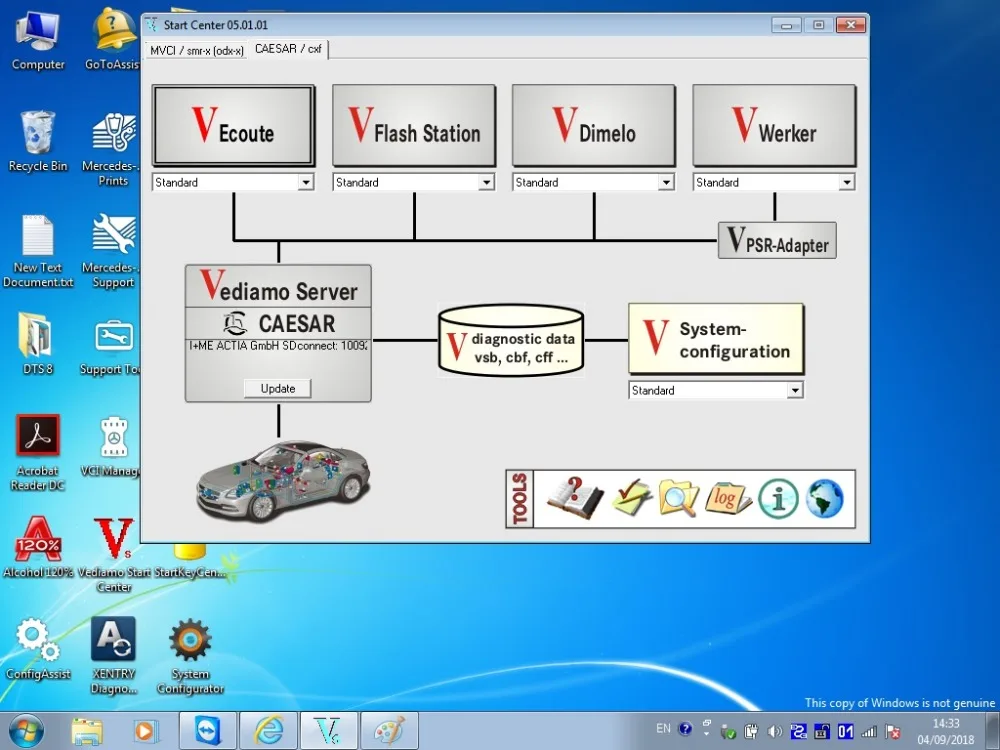Click the I+ME ACTIA SDconnect text field

[x=278, y=346]
